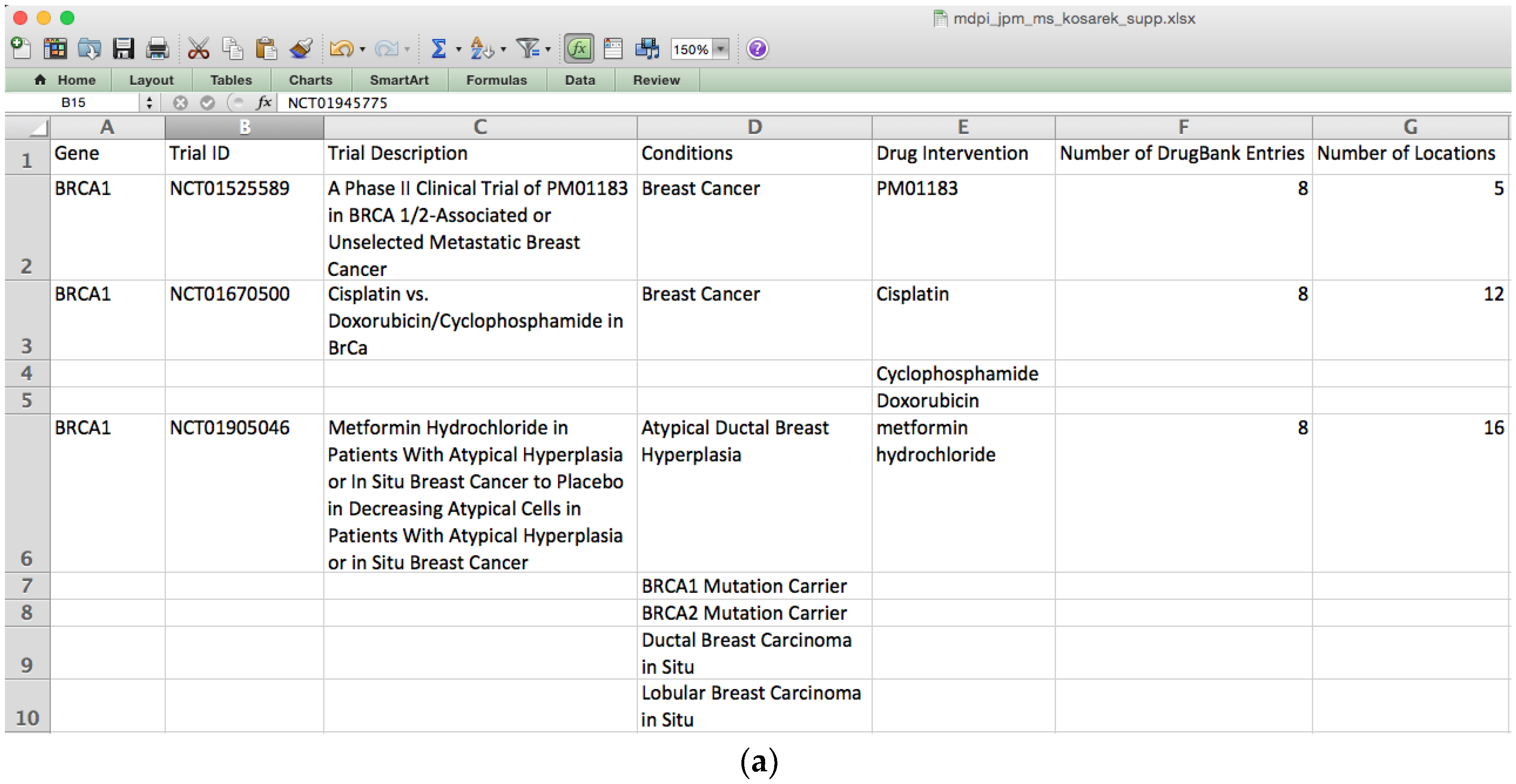Click the Save floppy disk icon
Image resolution: width=1516 pixels, height=784 pixels.
(124, 49)
